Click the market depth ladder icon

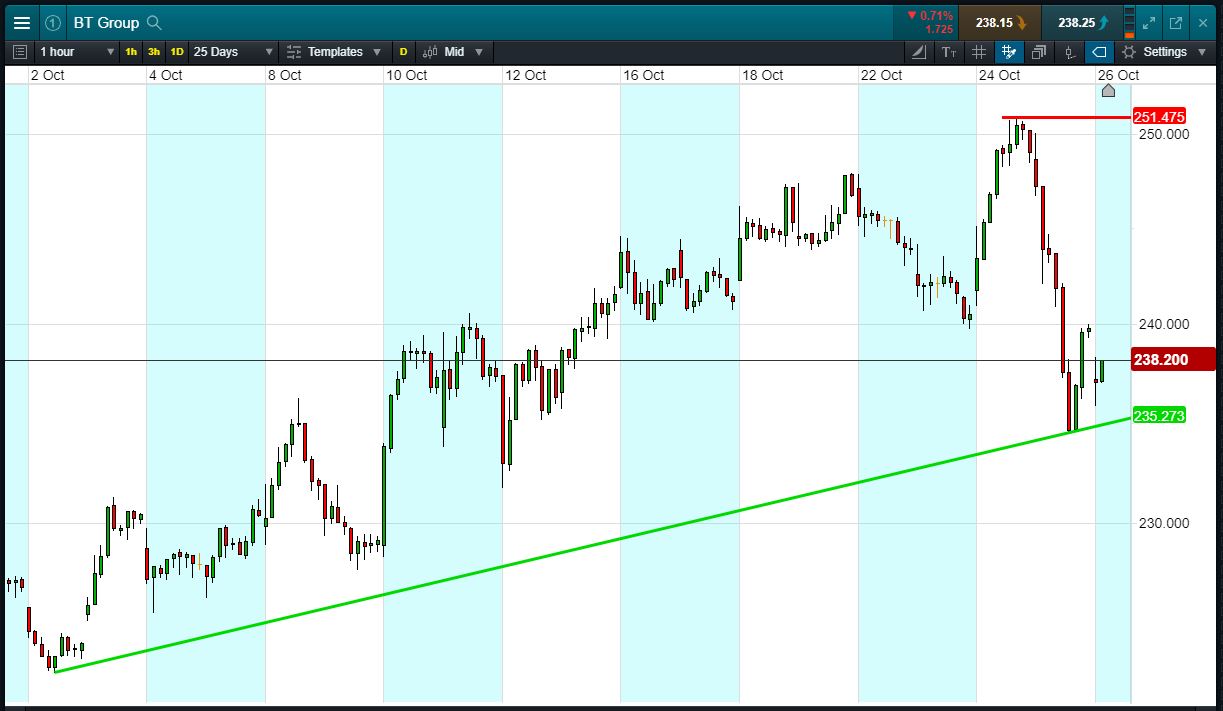1130,22
